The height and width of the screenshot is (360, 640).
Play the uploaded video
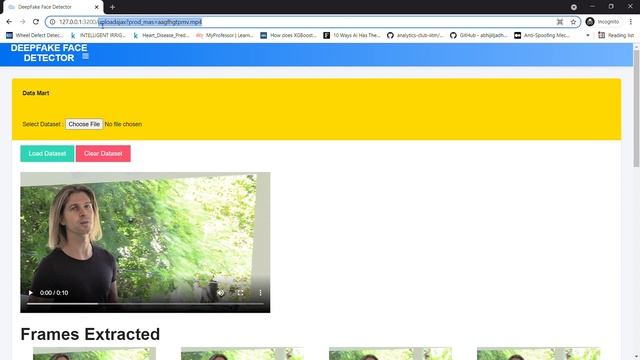coord(31,293)
